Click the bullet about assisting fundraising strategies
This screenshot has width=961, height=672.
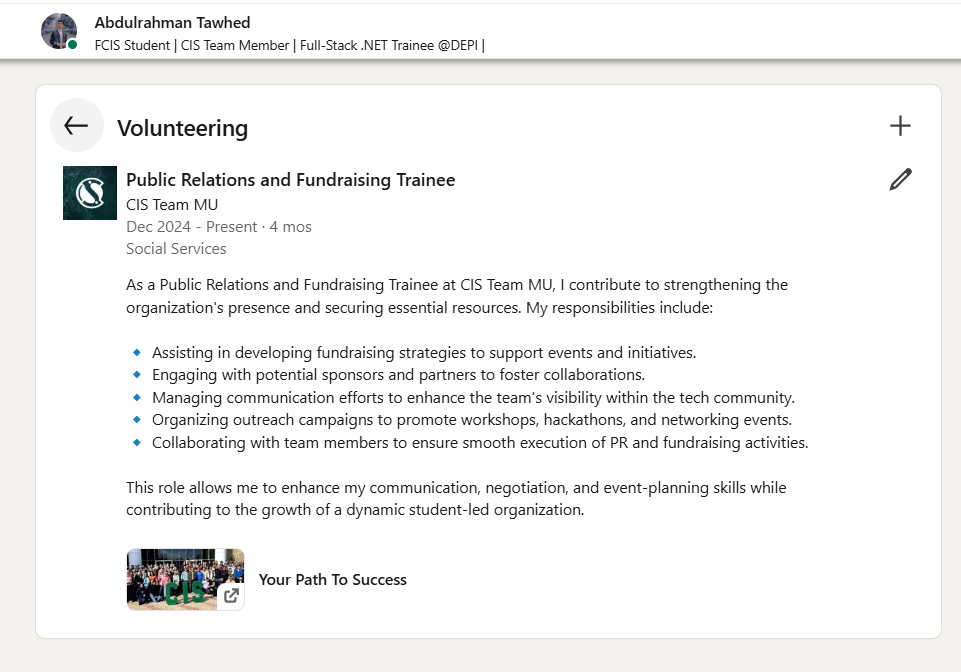pos(424,353)
